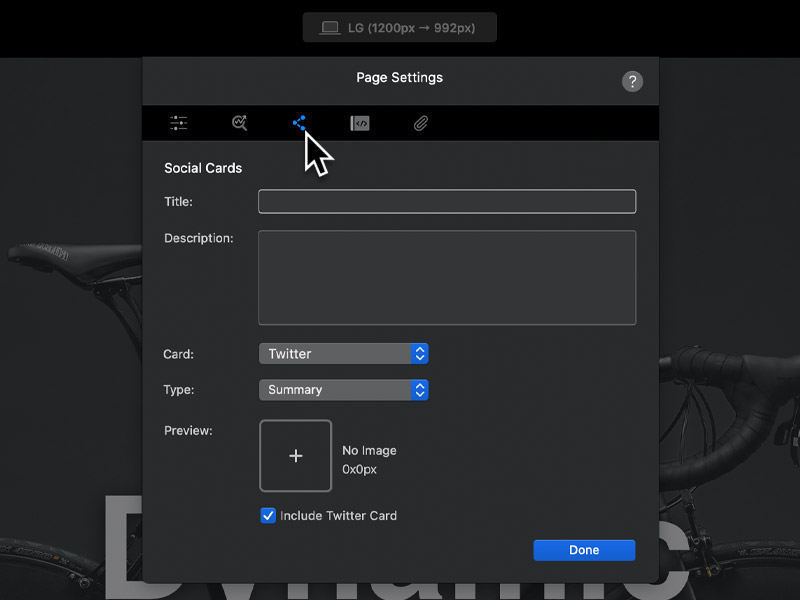Click the "Description:" label

pyautogui.click(x=198, y=238)
